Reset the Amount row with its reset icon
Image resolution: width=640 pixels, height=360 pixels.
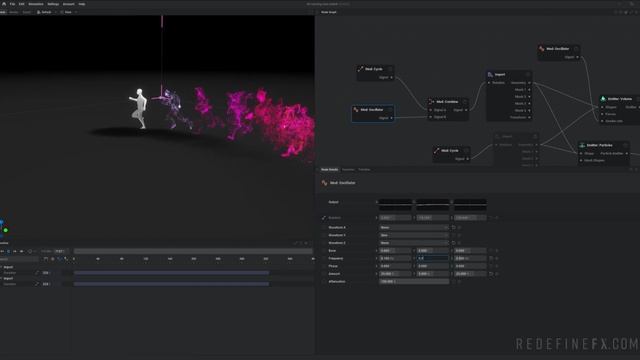pyautogui.click(x=491, y=274)
